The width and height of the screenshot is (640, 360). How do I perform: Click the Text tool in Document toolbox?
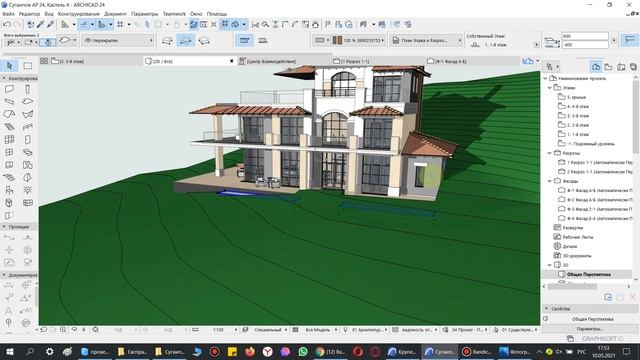[9, 310]
